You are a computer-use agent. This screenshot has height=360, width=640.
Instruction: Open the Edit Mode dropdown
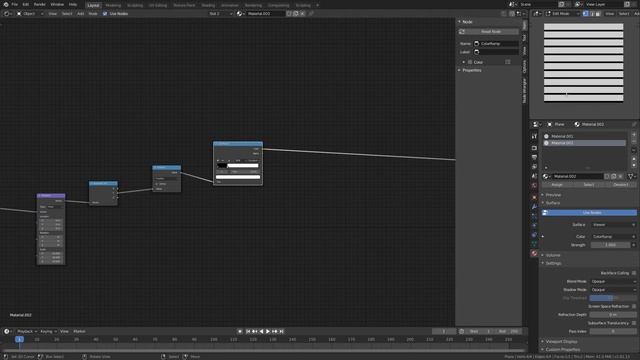[562, 13]
